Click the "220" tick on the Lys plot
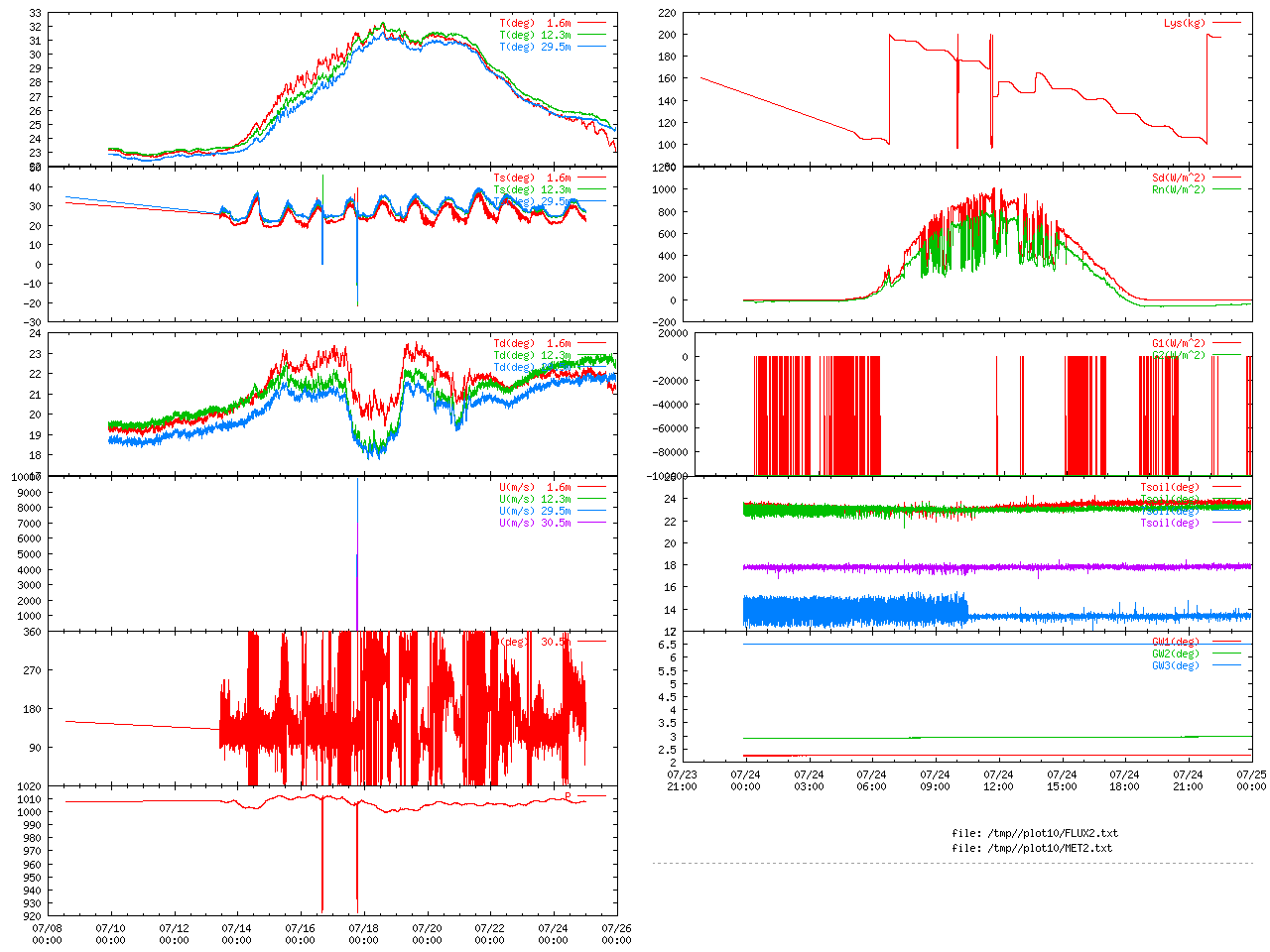1270x952 pixels. 667,13
